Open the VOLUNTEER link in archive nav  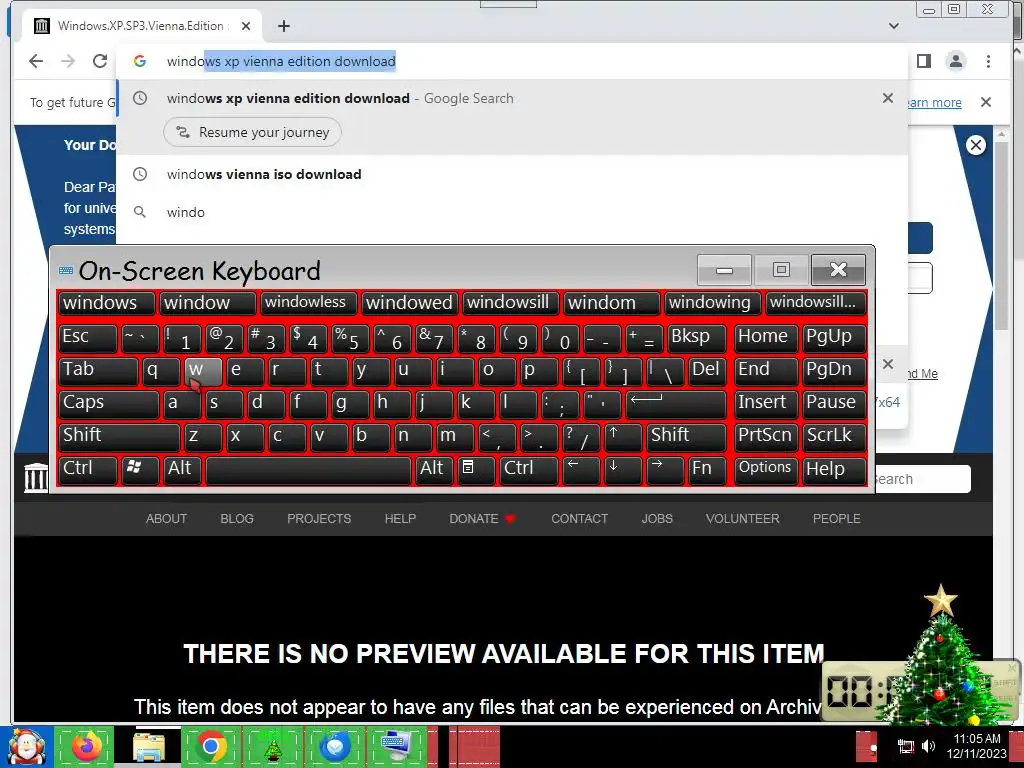[x=743, y=519]
